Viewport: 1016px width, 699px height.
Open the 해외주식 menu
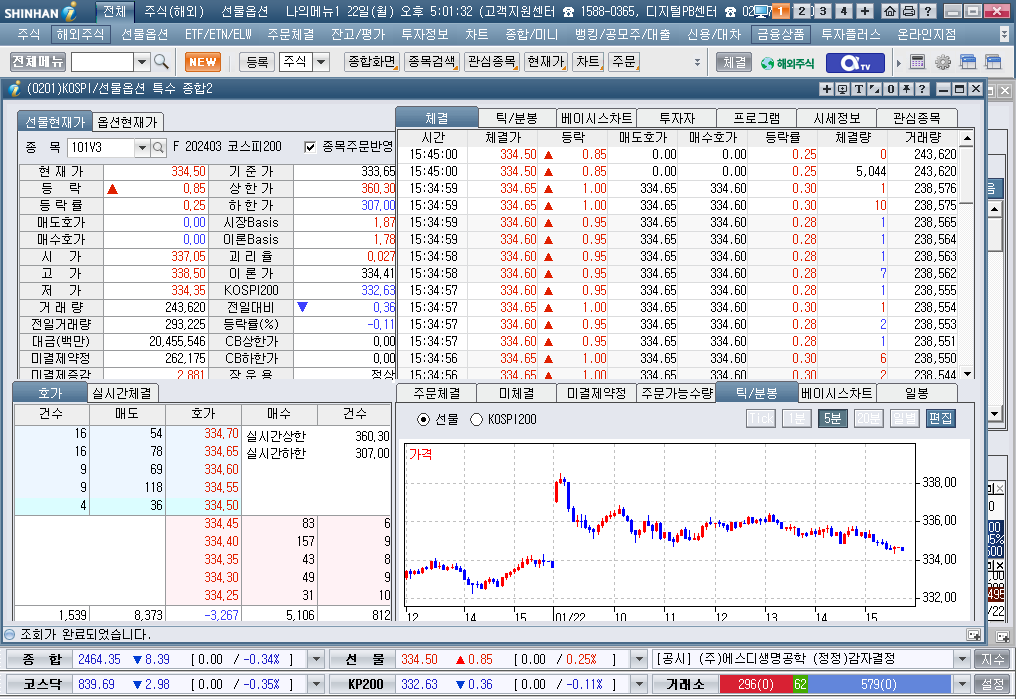(80, 34)
